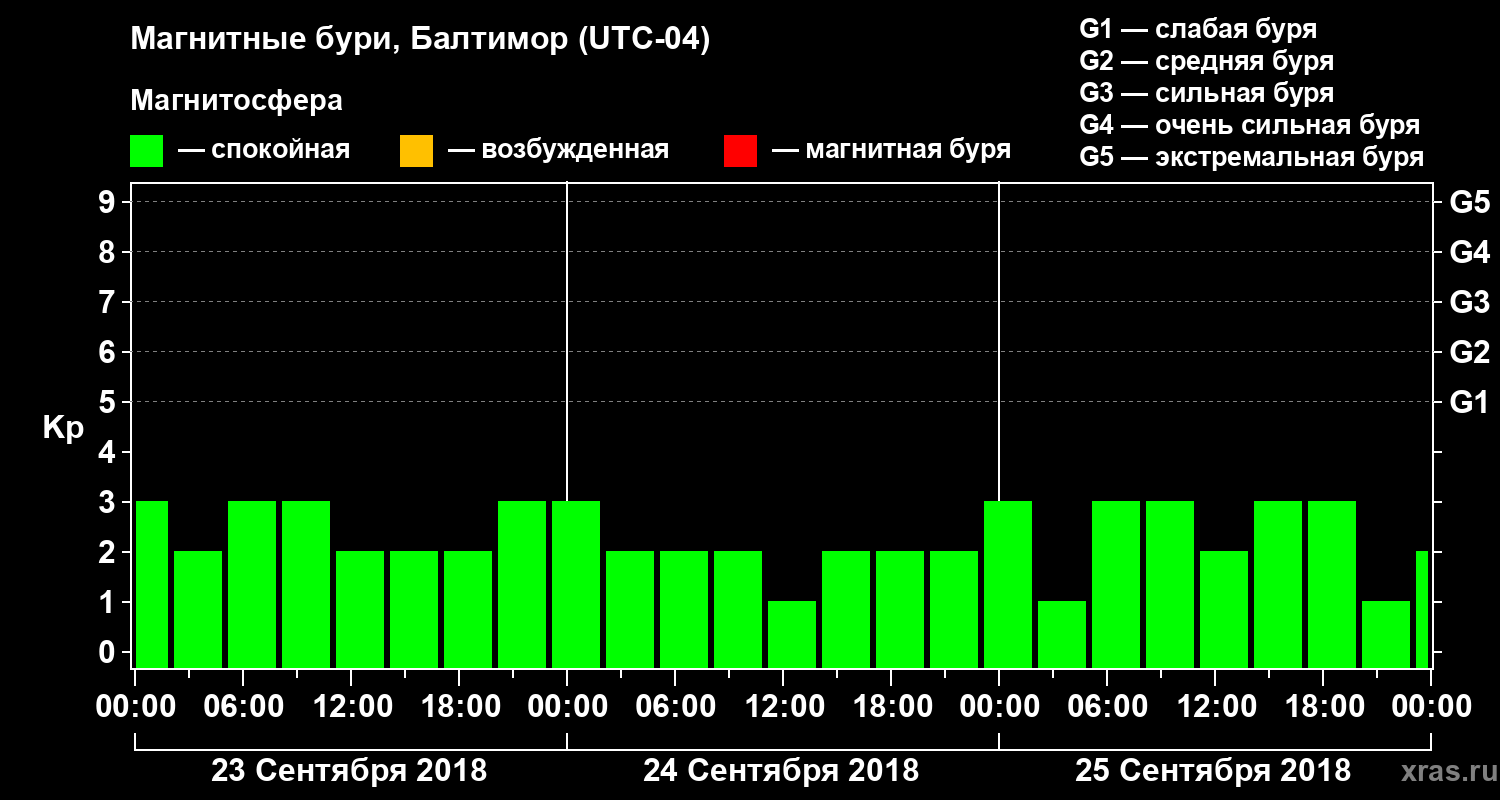
Task: Click the 15:00 bar on 25 September
Action: (1278, 584)
